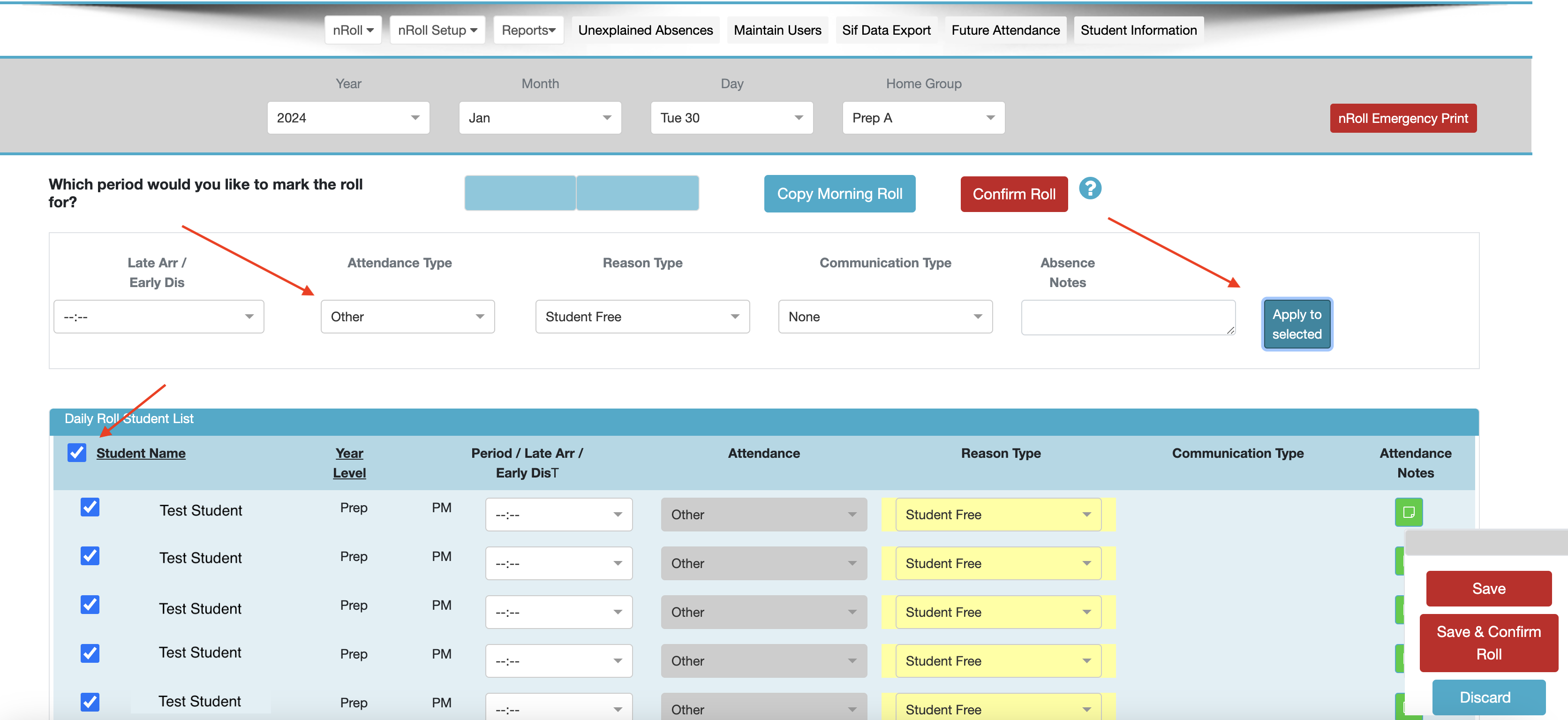The image size is (1568, 720).
Task: Open the nRoll Setup menu
Action: coord(437,30)
